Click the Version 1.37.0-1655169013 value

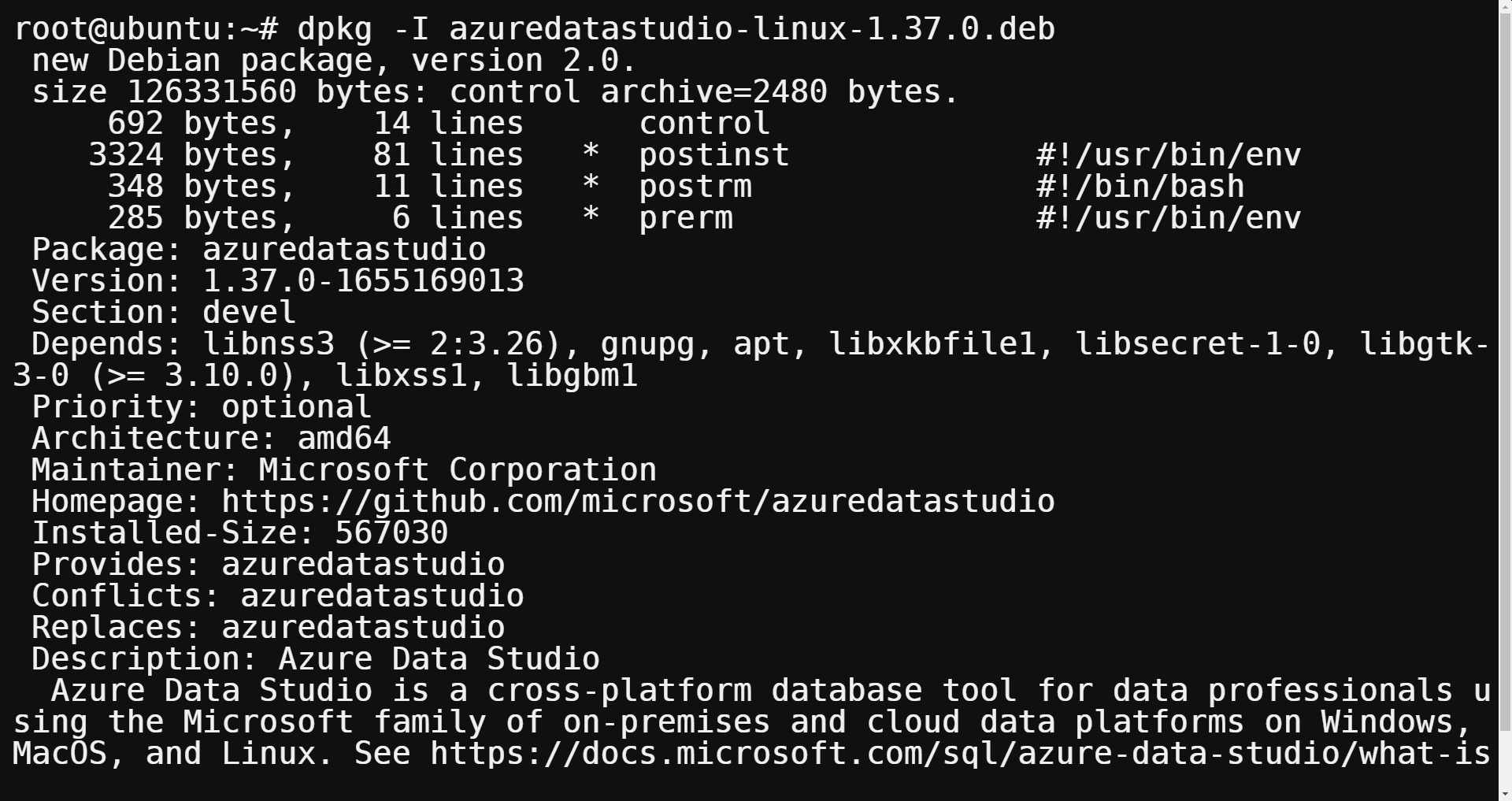363,281
